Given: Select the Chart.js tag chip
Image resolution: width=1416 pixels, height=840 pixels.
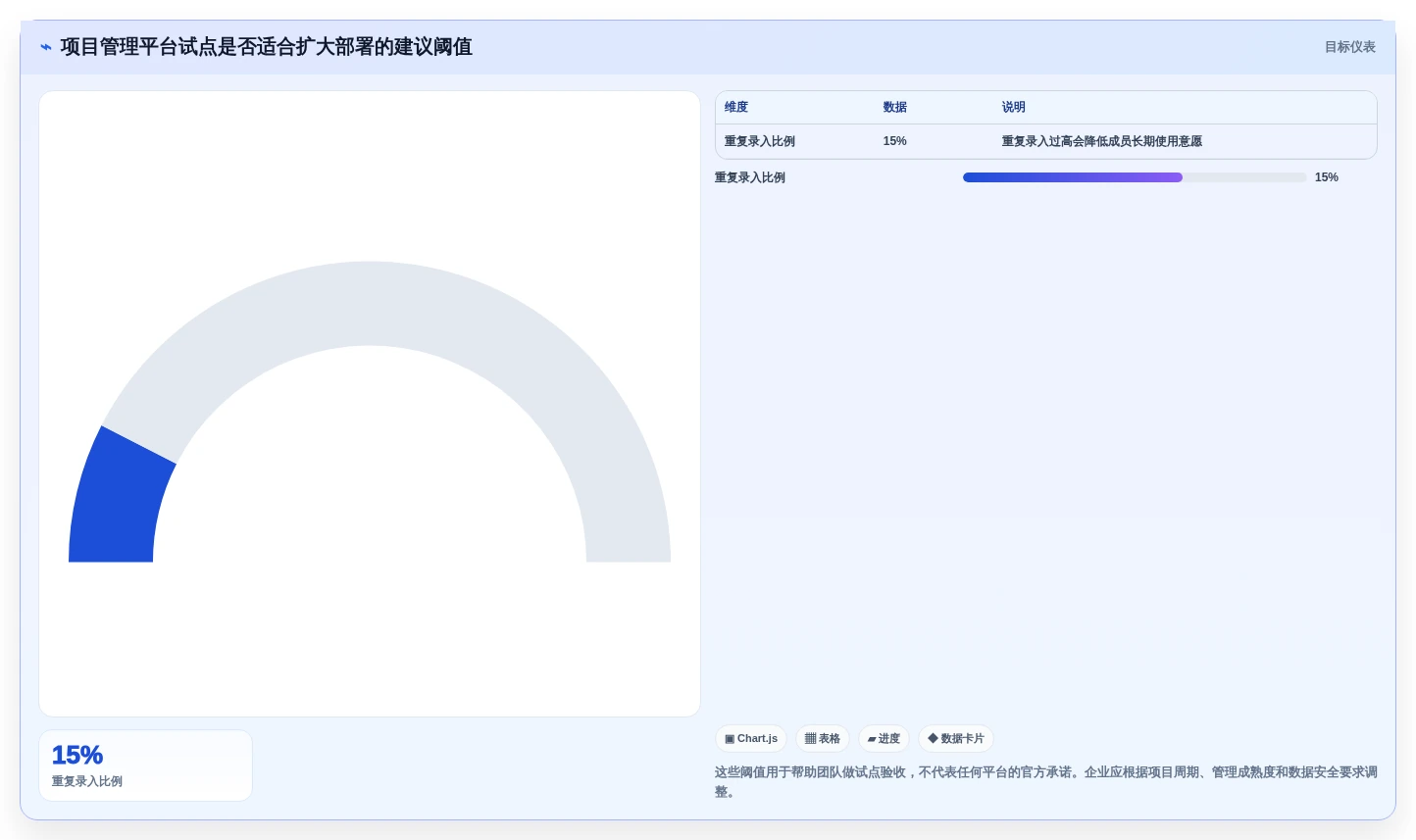Looking at the screenshot, I should pos(751,739).
